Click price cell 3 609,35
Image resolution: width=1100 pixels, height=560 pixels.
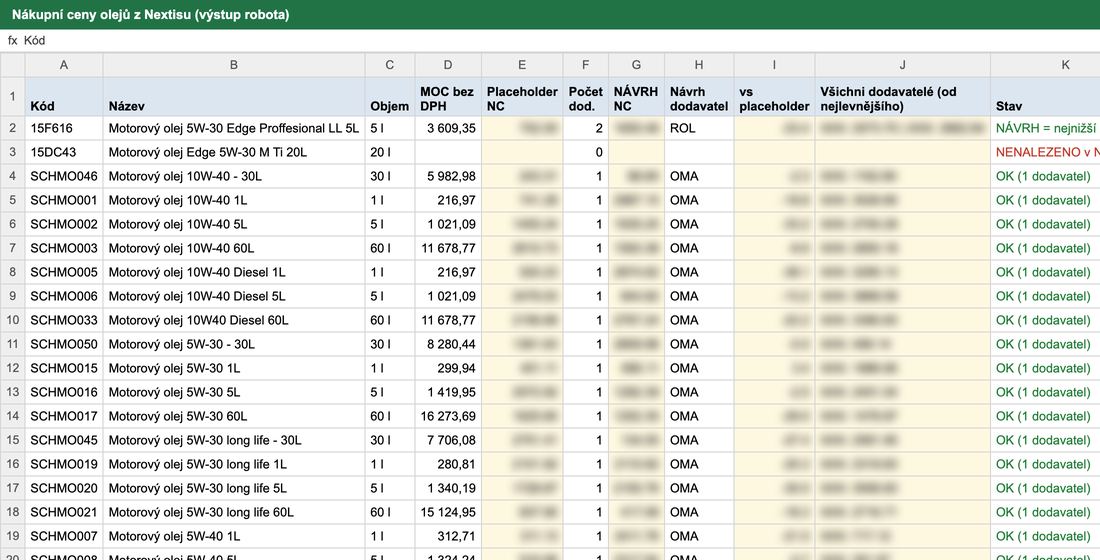coord(448,128)
